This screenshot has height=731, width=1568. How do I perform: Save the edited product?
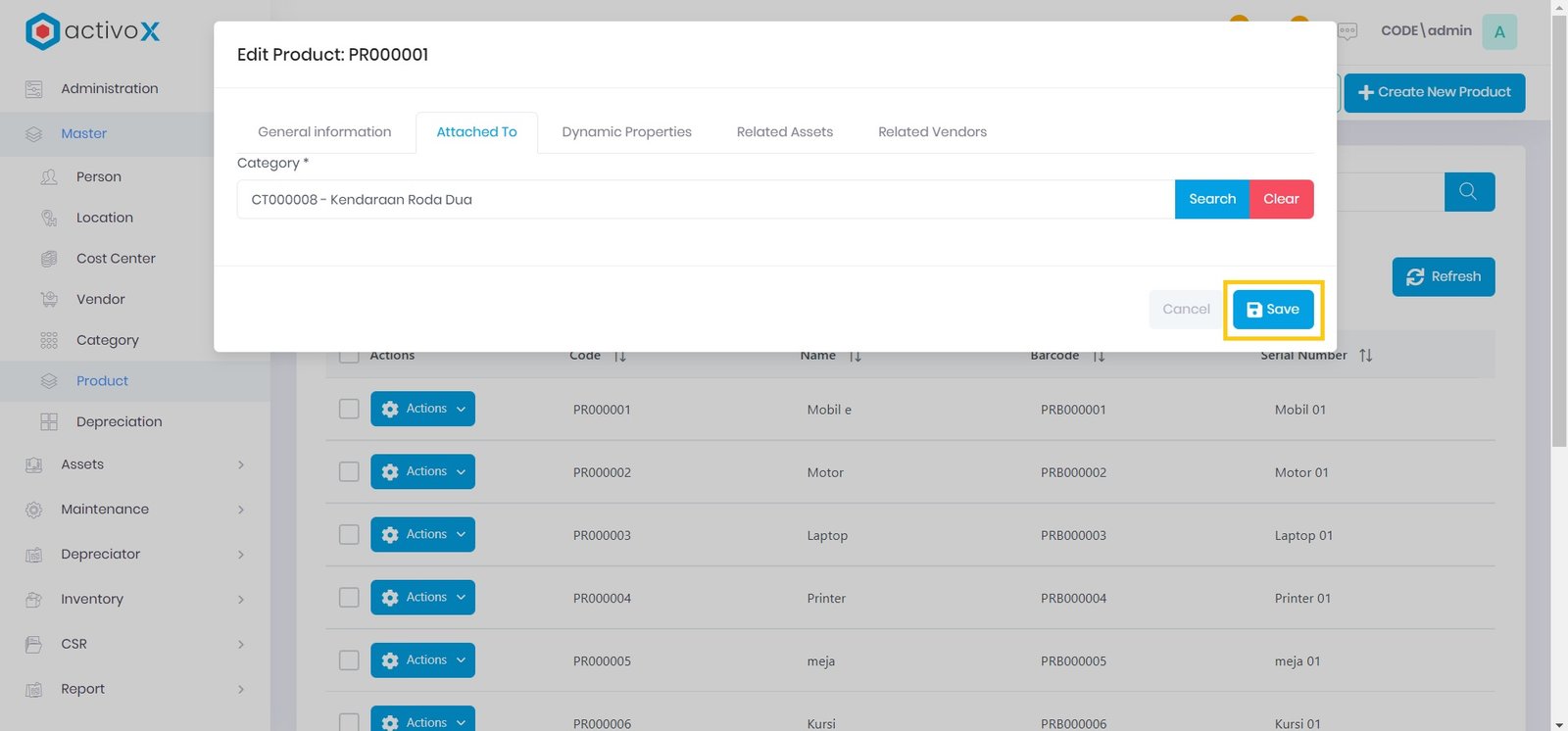point(1272,310)
